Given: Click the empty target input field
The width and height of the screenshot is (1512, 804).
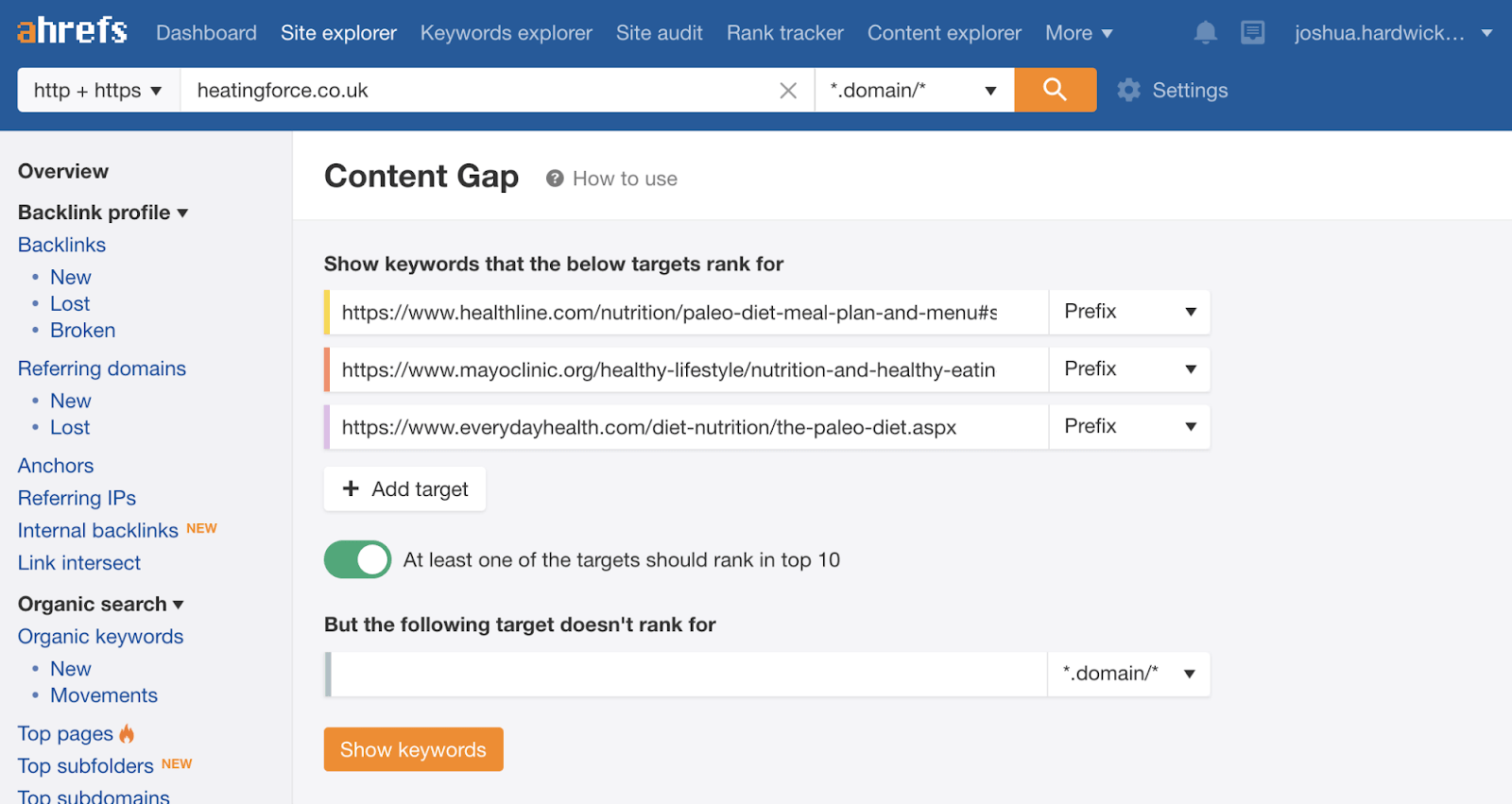Looking at the screenshot, I should tap(688, 674).
